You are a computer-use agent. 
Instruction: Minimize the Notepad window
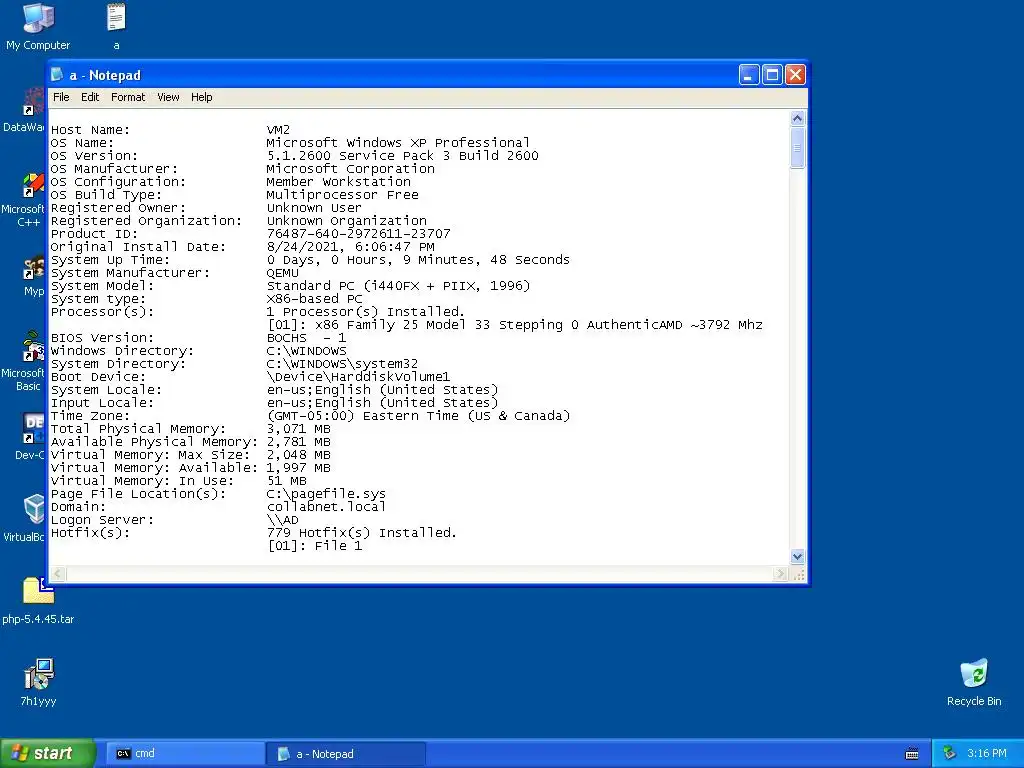point(749,75)
